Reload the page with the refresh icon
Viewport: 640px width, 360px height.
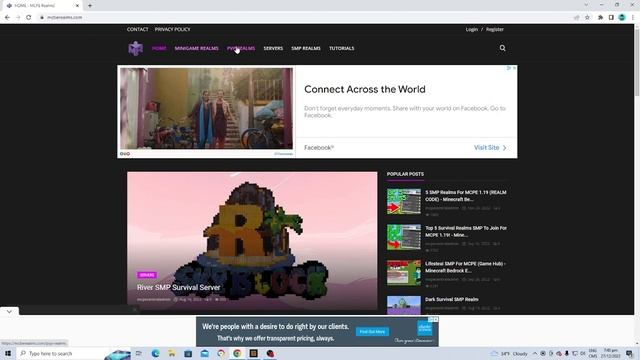[x=29, y=17]
